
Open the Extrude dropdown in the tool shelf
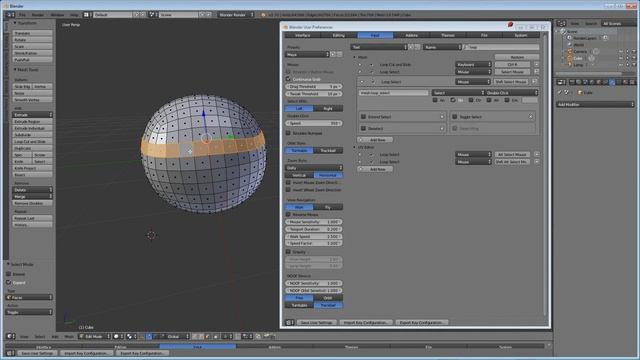pyautogui.click(x=33, y=115)
